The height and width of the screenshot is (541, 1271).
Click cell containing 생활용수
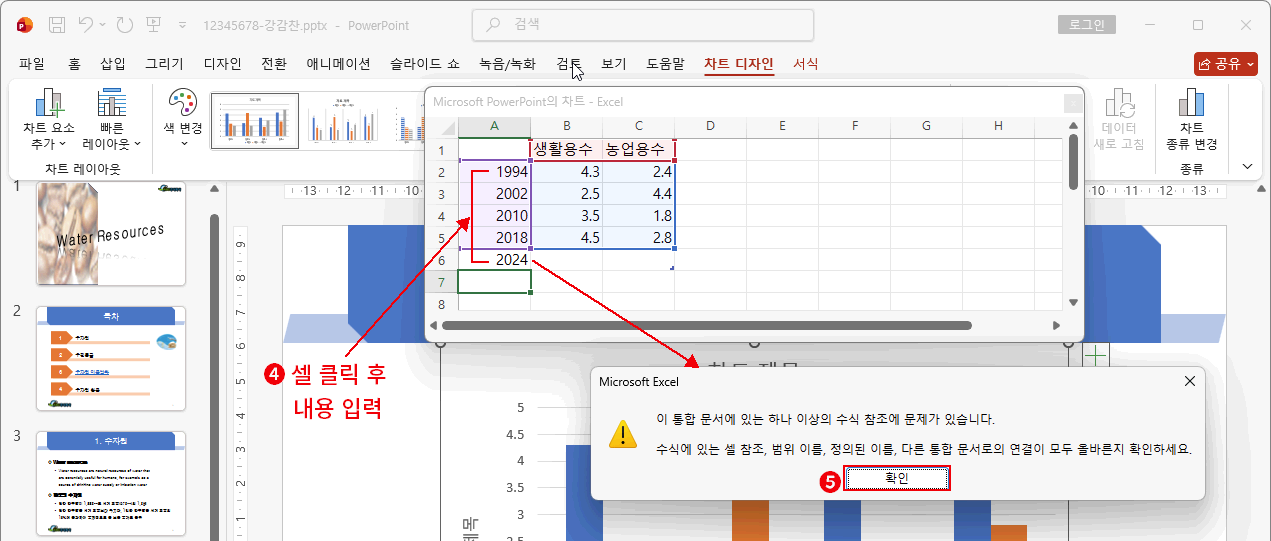(566, 150)
